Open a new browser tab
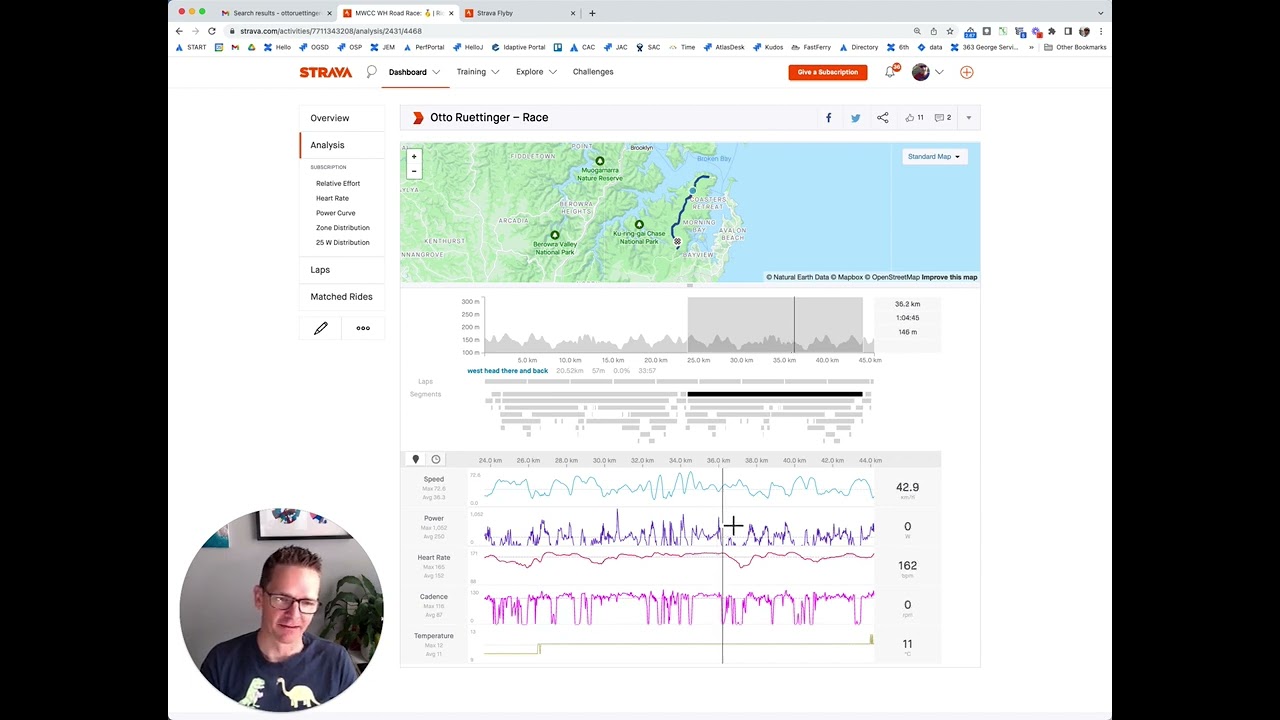 592,13
